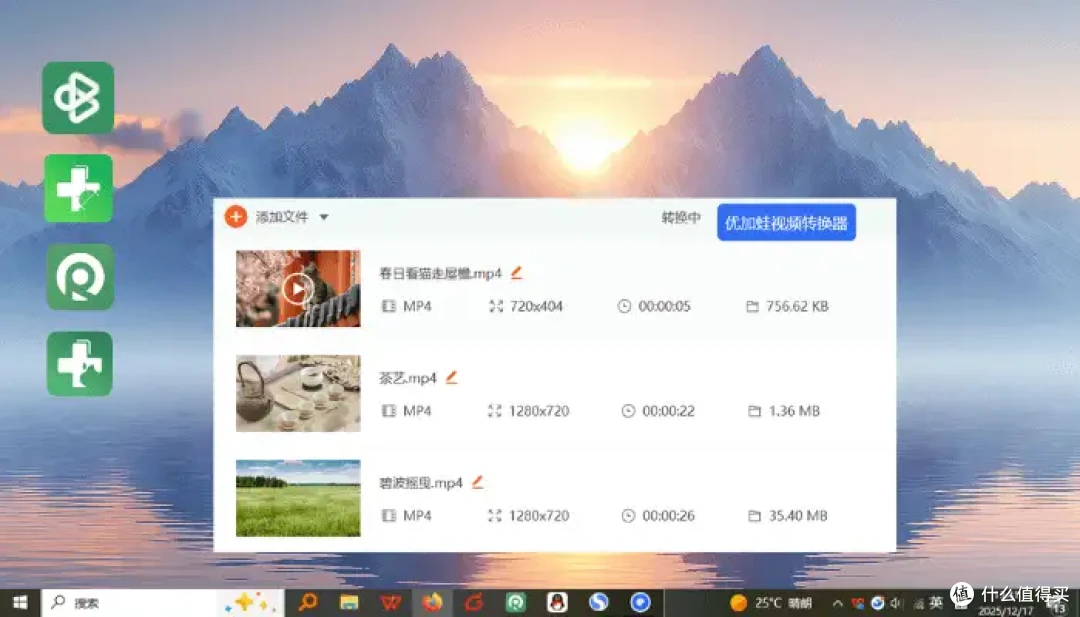Select the file name 碧波摇曳.mp4

pyautogui.click(x=421, y=483)
